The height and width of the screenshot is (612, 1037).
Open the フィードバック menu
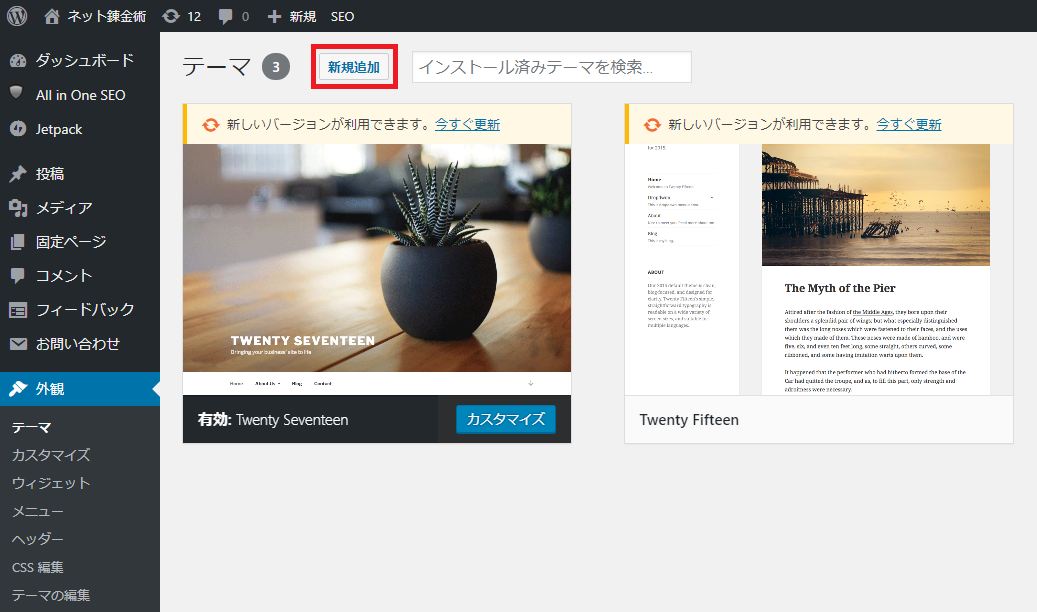[x=84, y=310]
